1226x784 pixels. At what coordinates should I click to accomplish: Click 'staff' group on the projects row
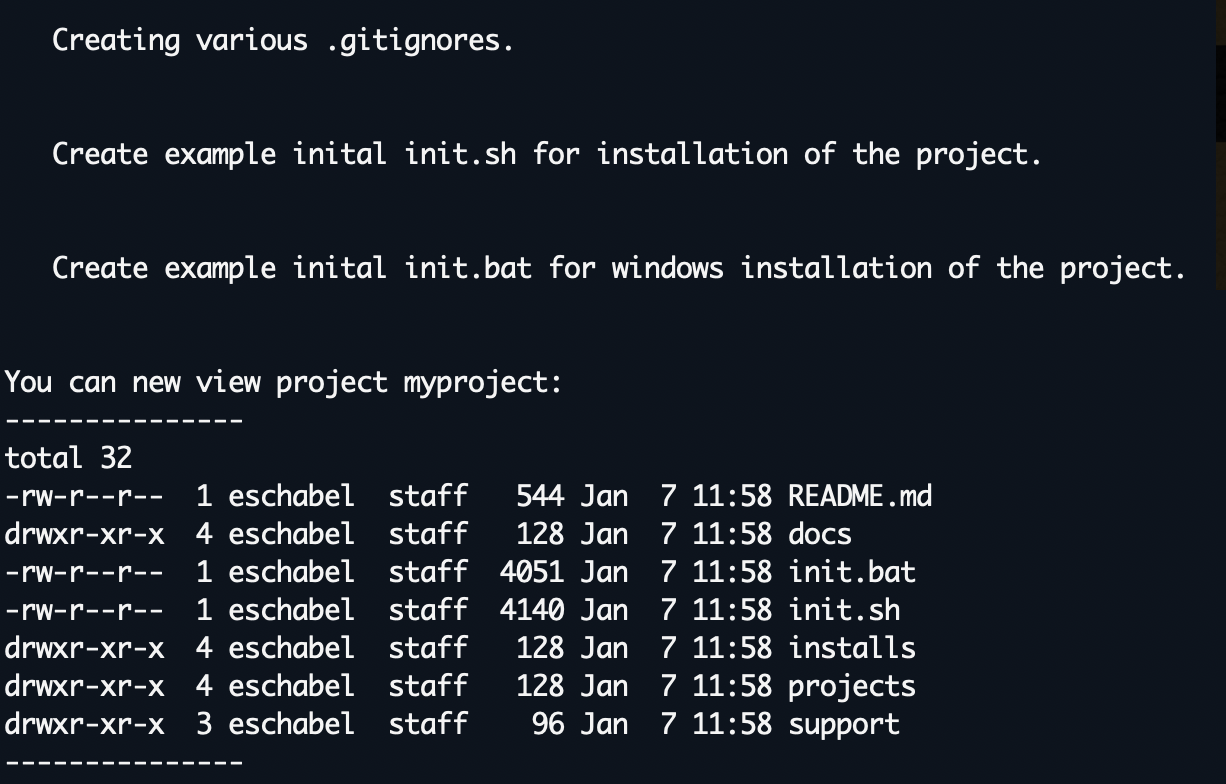click(428, 686)
